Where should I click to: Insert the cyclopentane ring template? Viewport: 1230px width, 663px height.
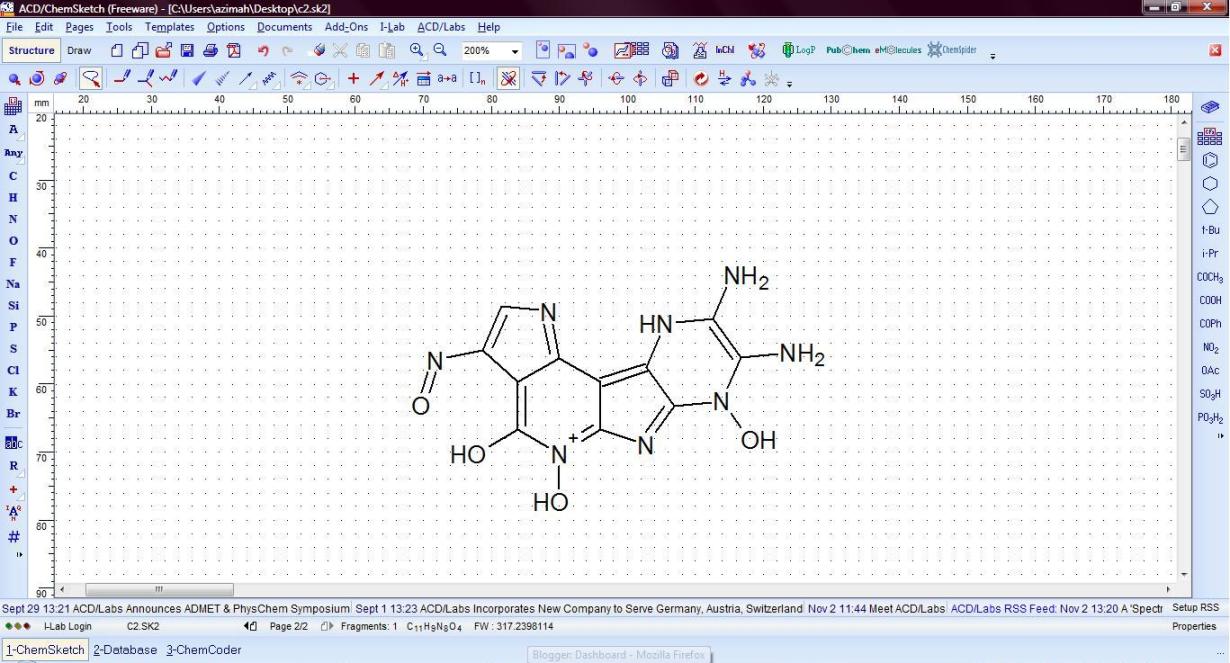pos(1210,207)
